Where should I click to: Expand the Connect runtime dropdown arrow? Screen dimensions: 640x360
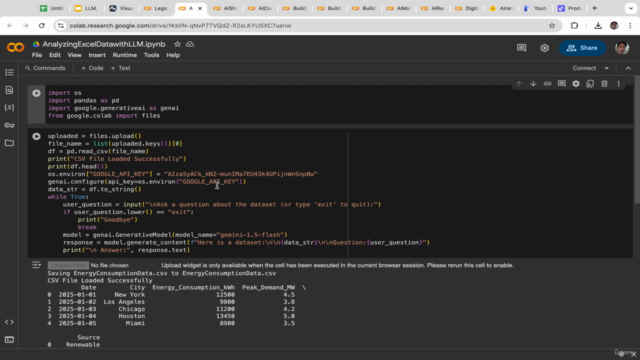click(x=607, y=68)
